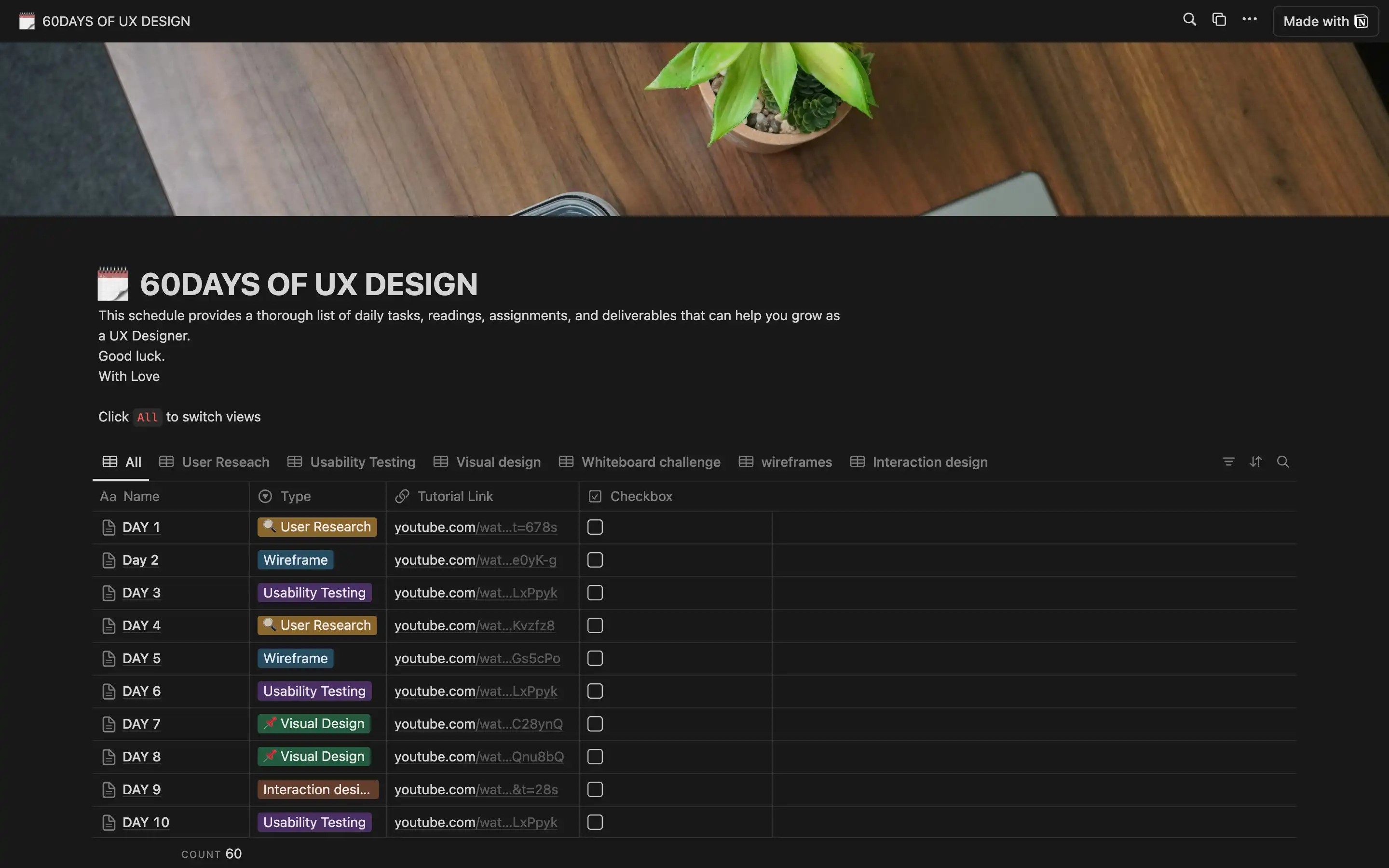Open the youtube link ending t=678s
This screenshot has height=868, width=1389.
click(476, 527)
